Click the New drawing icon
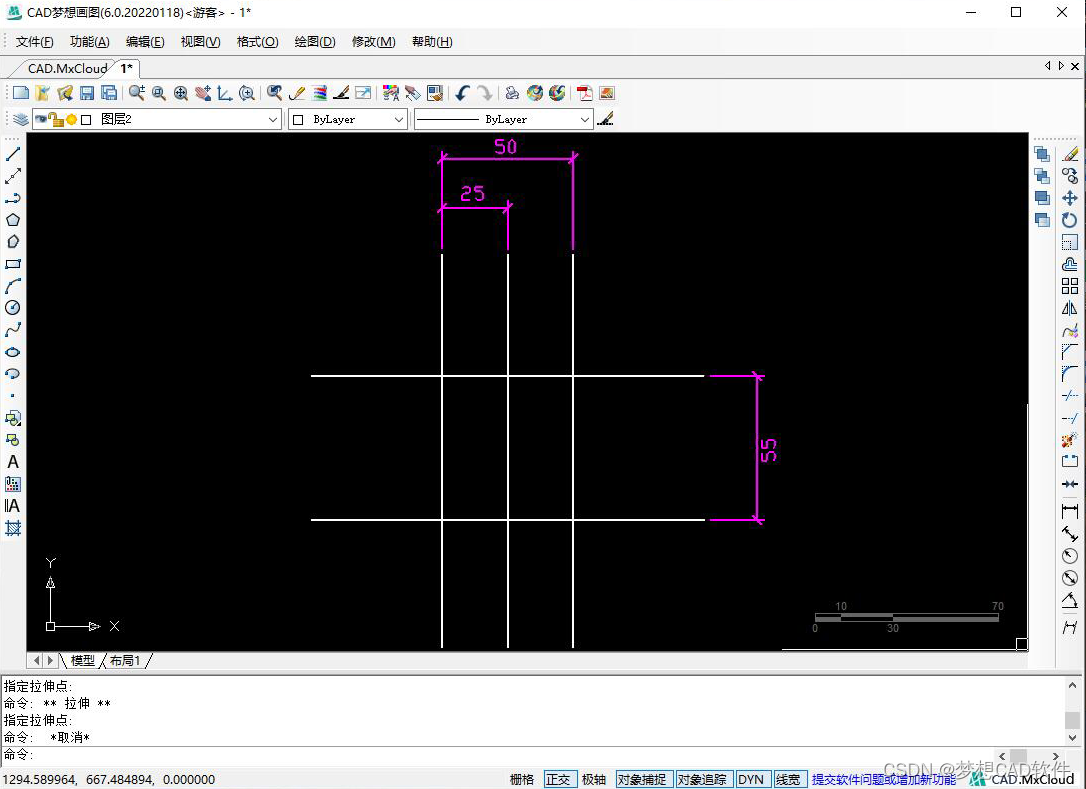The image size is (1086, 789). (21, 93)
